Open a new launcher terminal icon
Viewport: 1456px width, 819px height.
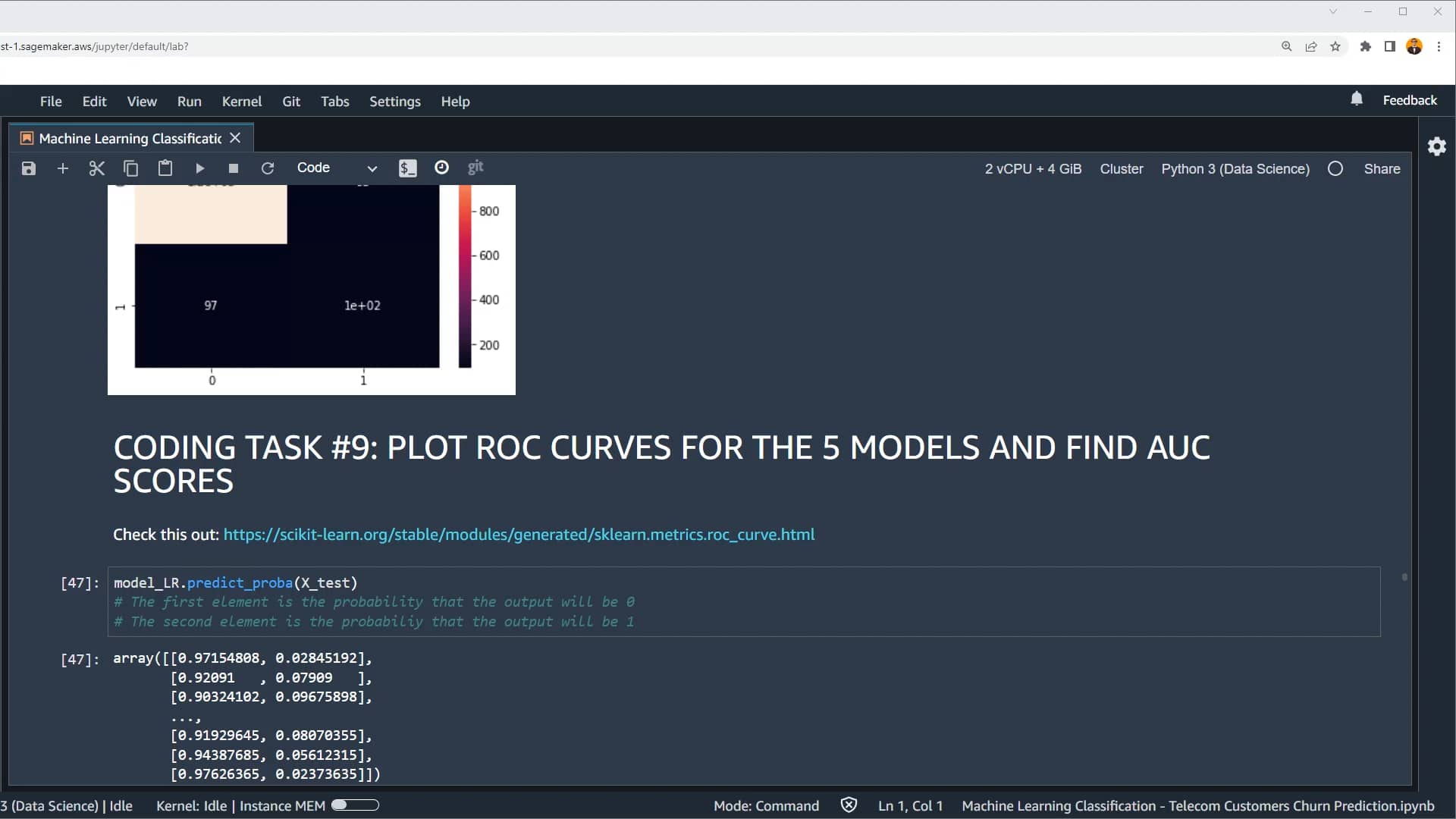point(407,168)
